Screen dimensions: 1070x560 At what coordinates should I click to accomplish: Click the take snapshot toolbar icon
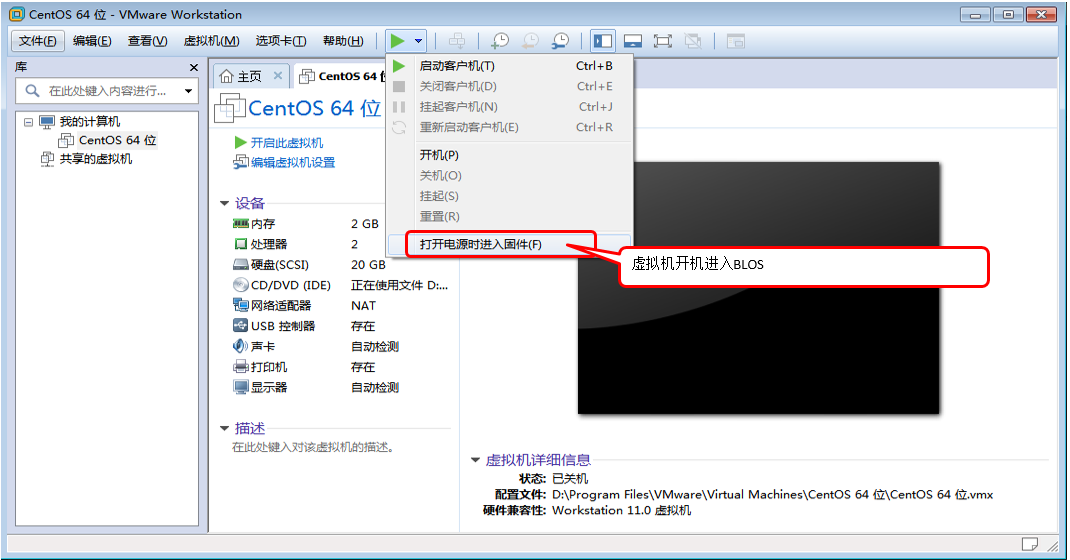tap(500, 41)
